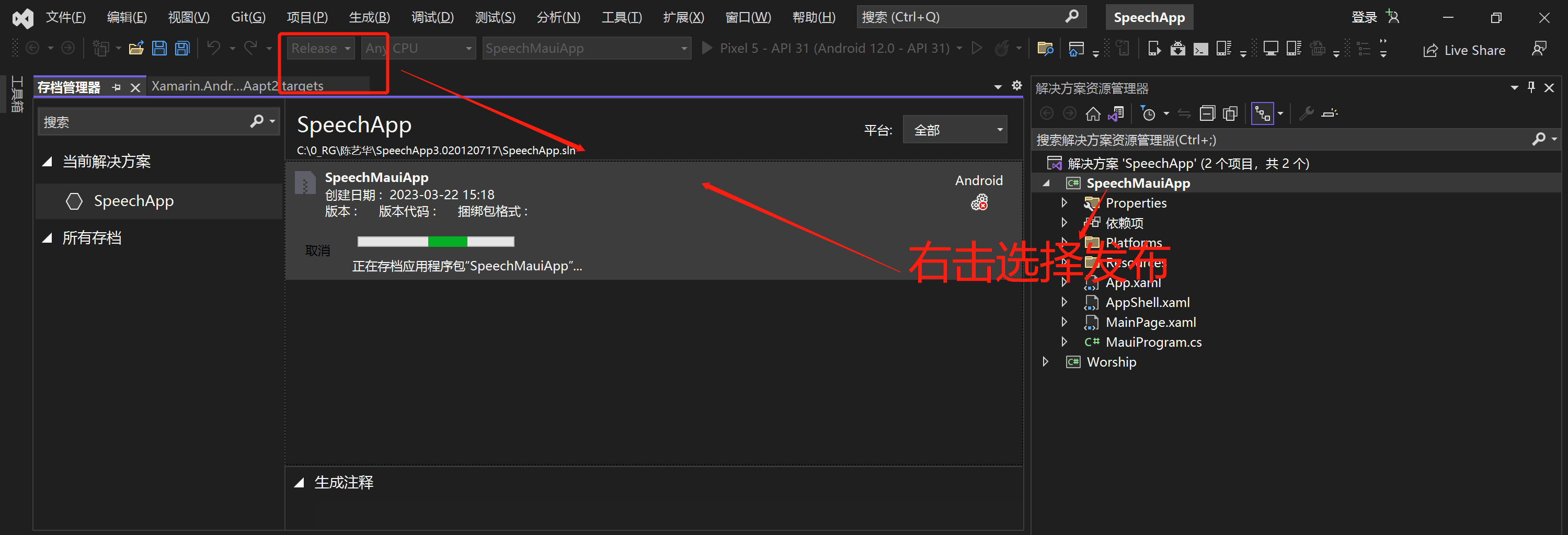Open the Release configuration dropdown
The image size is (1568, 535).
point(321,48)
